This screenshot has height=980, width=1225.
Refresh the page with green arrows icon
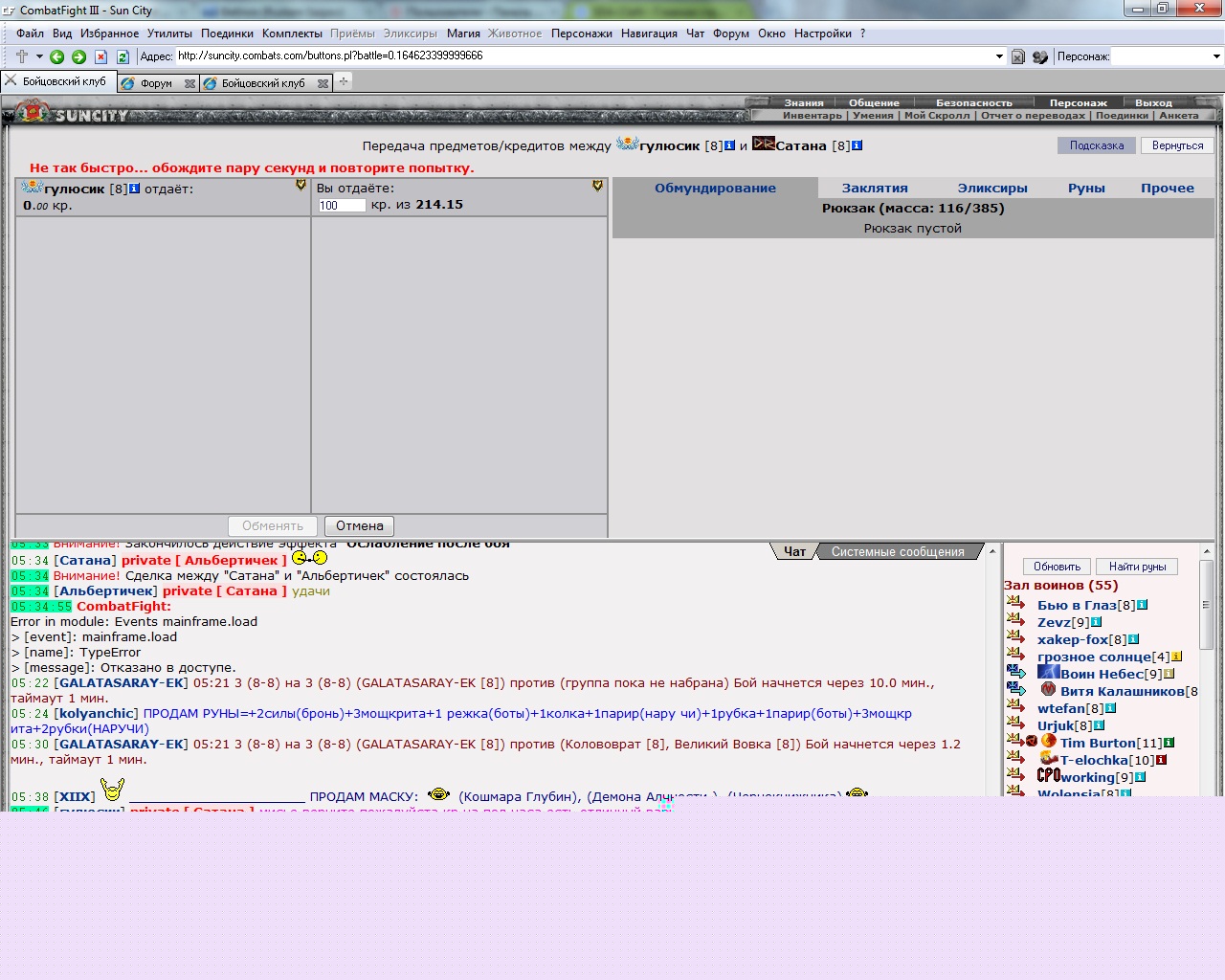[122, 56]
